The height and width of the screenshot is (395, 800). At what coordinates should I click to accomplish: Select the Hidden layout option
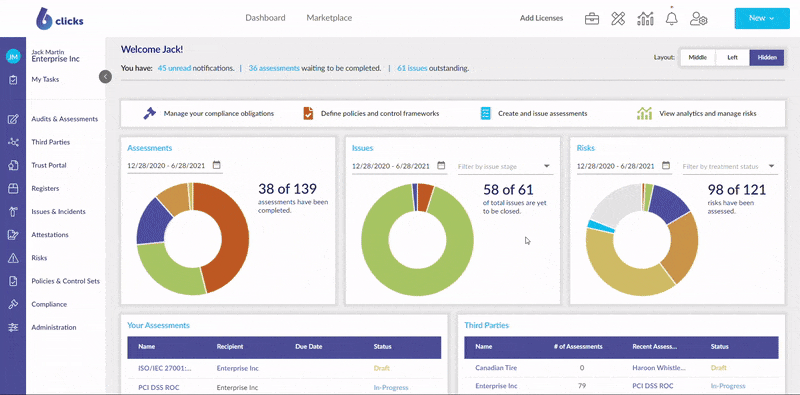click(767, 58)
